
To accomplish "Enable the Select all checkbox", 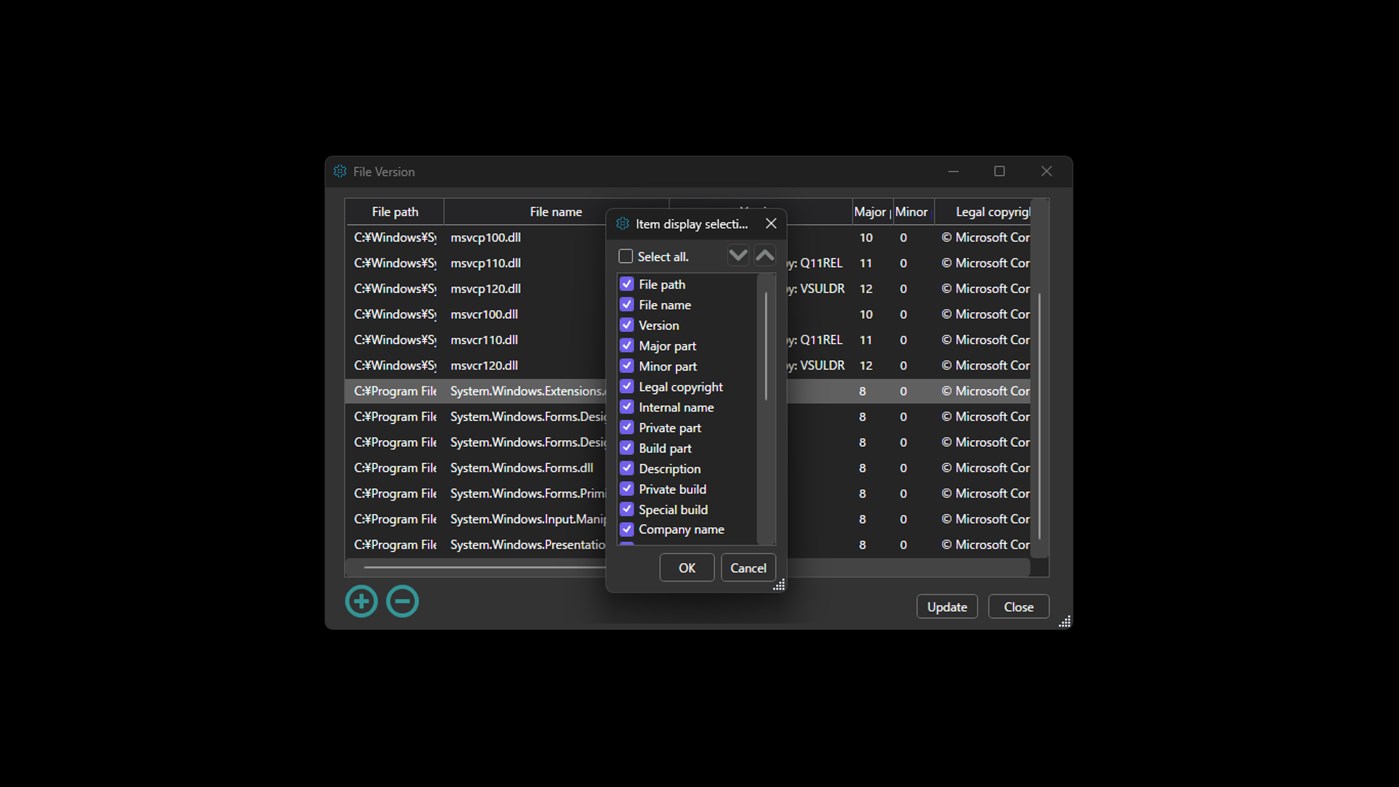I will [x=625, y=256].
